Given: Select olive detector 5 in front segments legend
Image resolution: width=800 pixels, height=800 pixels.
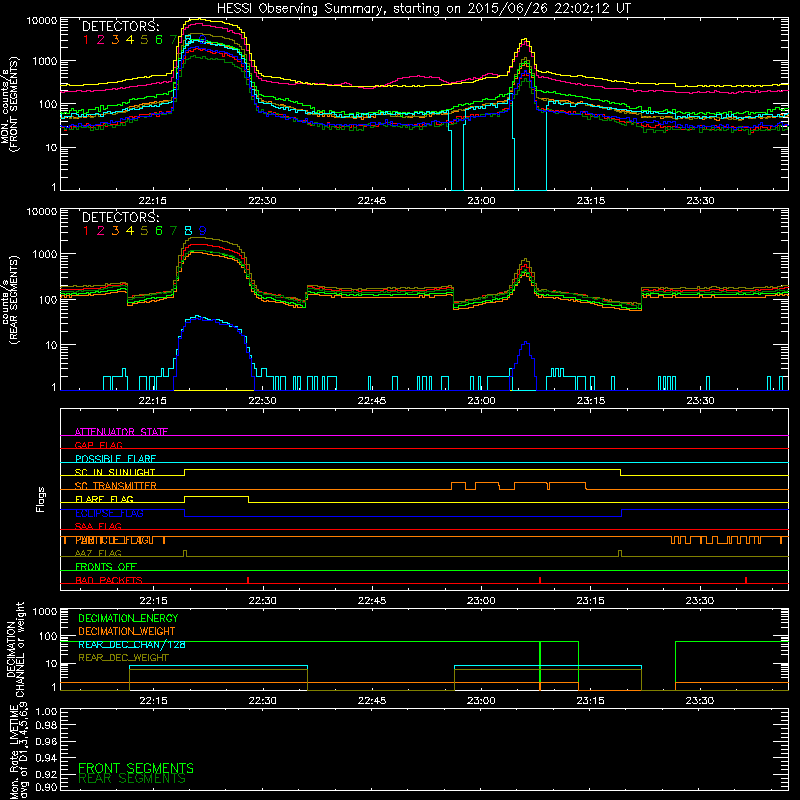Looking at the screenshot, I should 144,40.
